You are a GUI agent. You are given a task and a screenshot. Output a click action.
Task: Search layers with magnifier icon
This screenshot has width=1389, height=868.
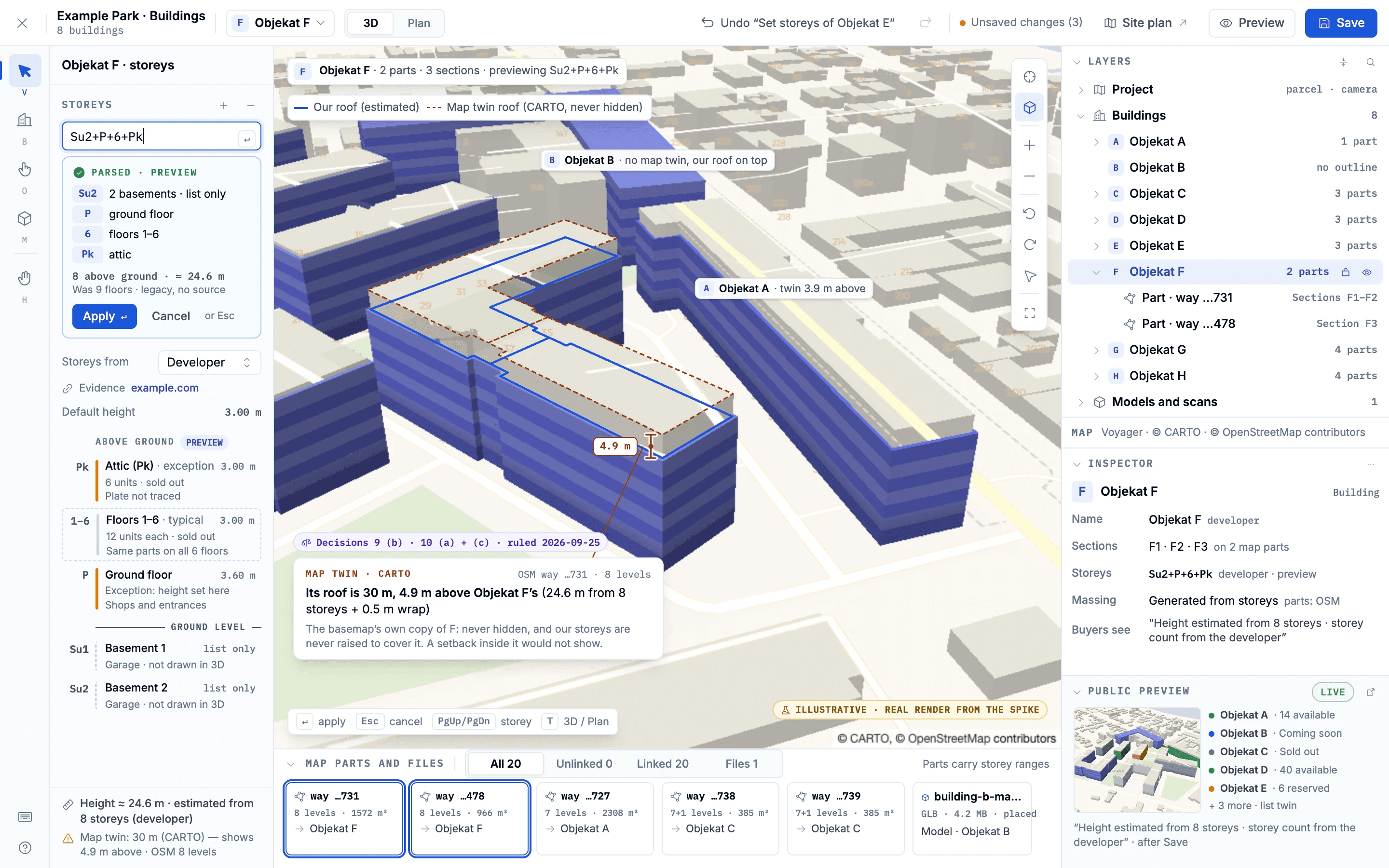(x=1371, y=62)
